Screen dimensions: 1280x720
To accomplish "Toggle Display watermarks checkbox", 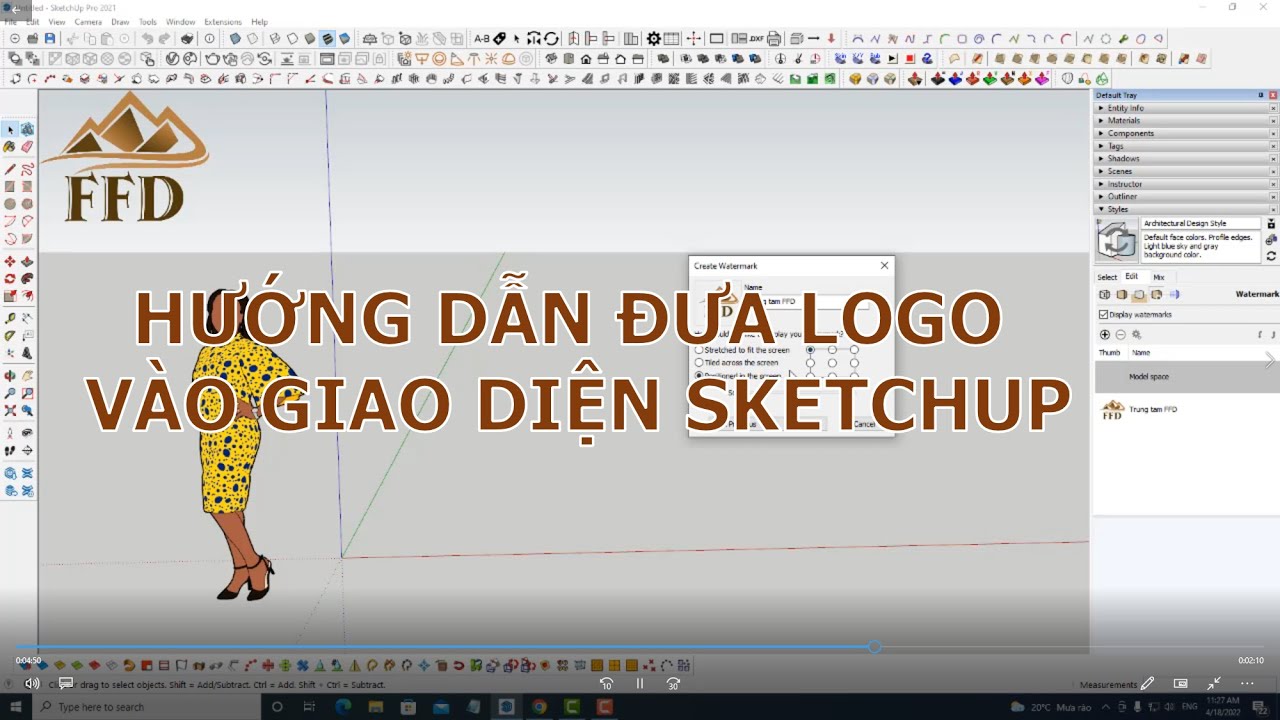I will point(1103,314).
